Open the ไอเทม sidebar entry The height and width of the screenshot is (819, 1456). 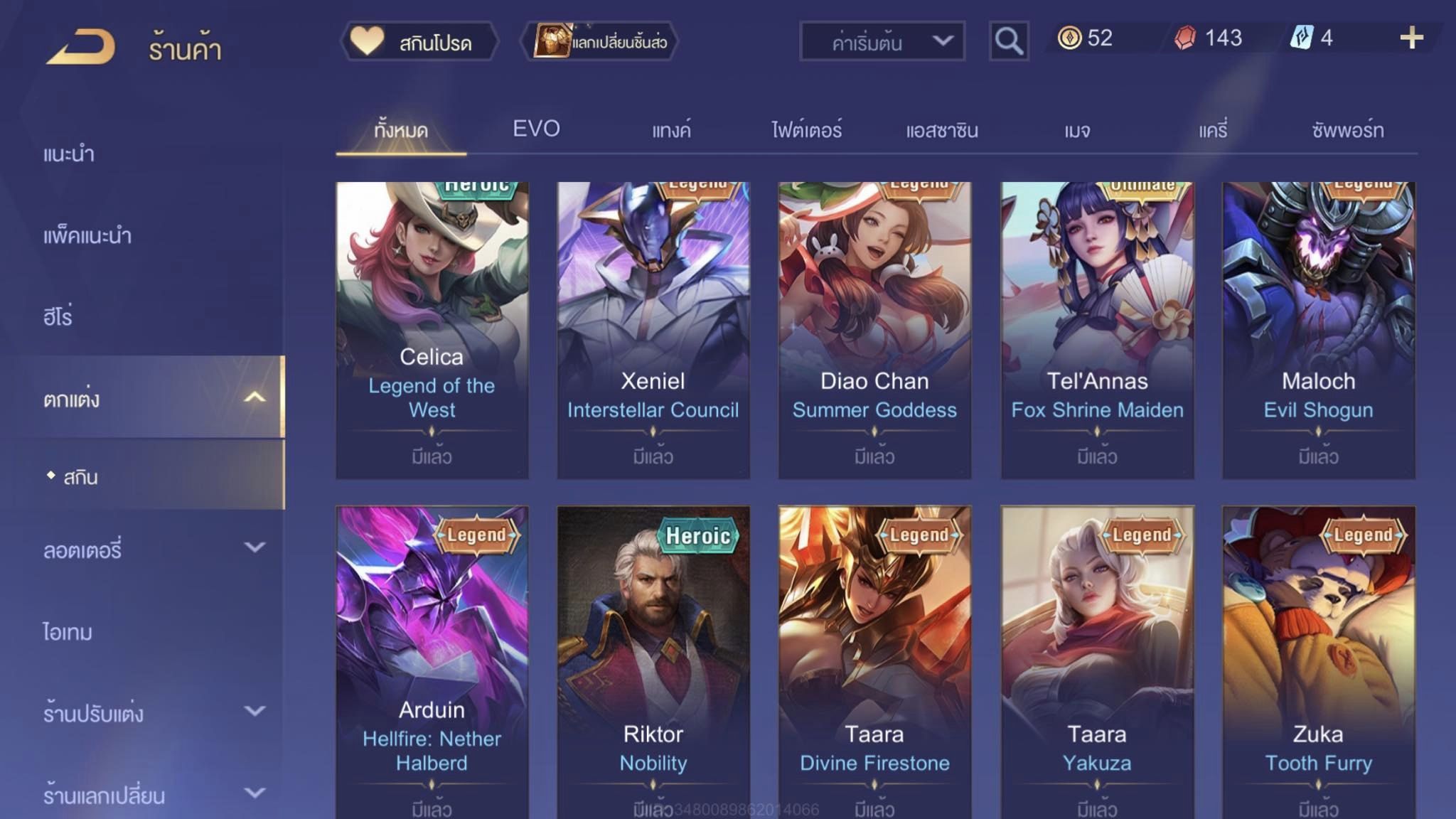click(x=67, y=631)
